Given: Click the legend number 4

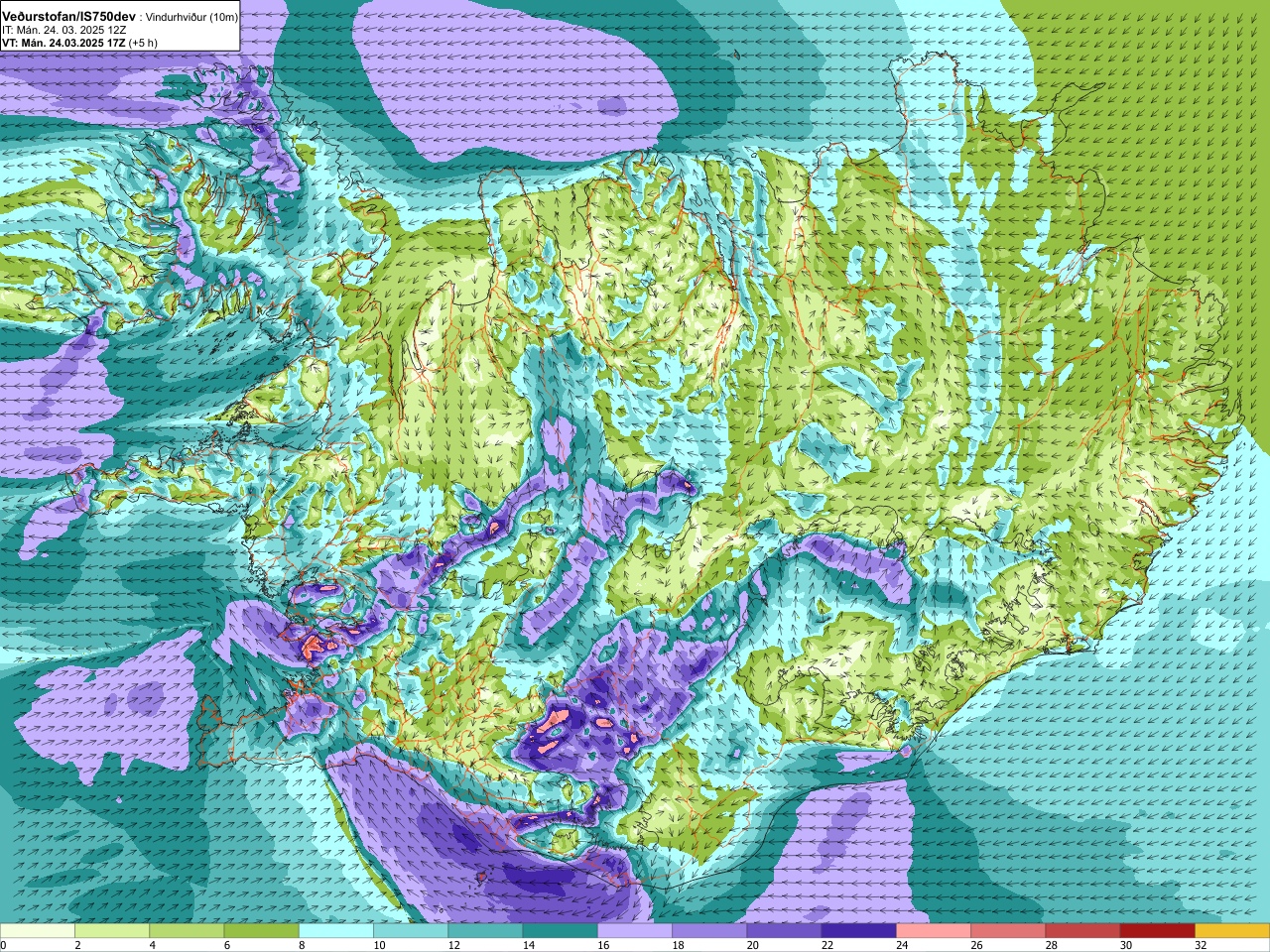Looking at the screenshot, I should 152,945.
